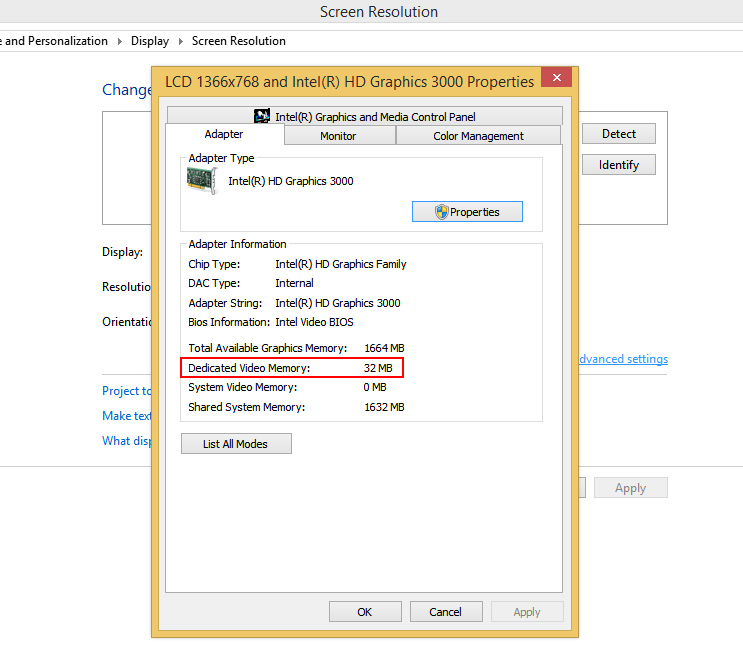Open the Advanced settings link
Image resolution: width=743 pixels, height=648 pixels.
pyautogui.click(x=624, y=359)
